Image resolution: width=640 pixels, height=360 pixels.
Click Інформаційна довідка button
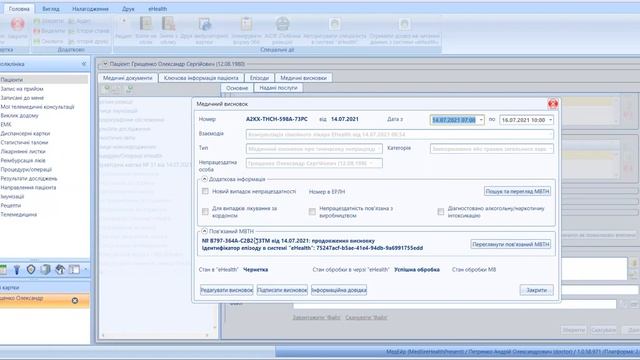[339, 290]
